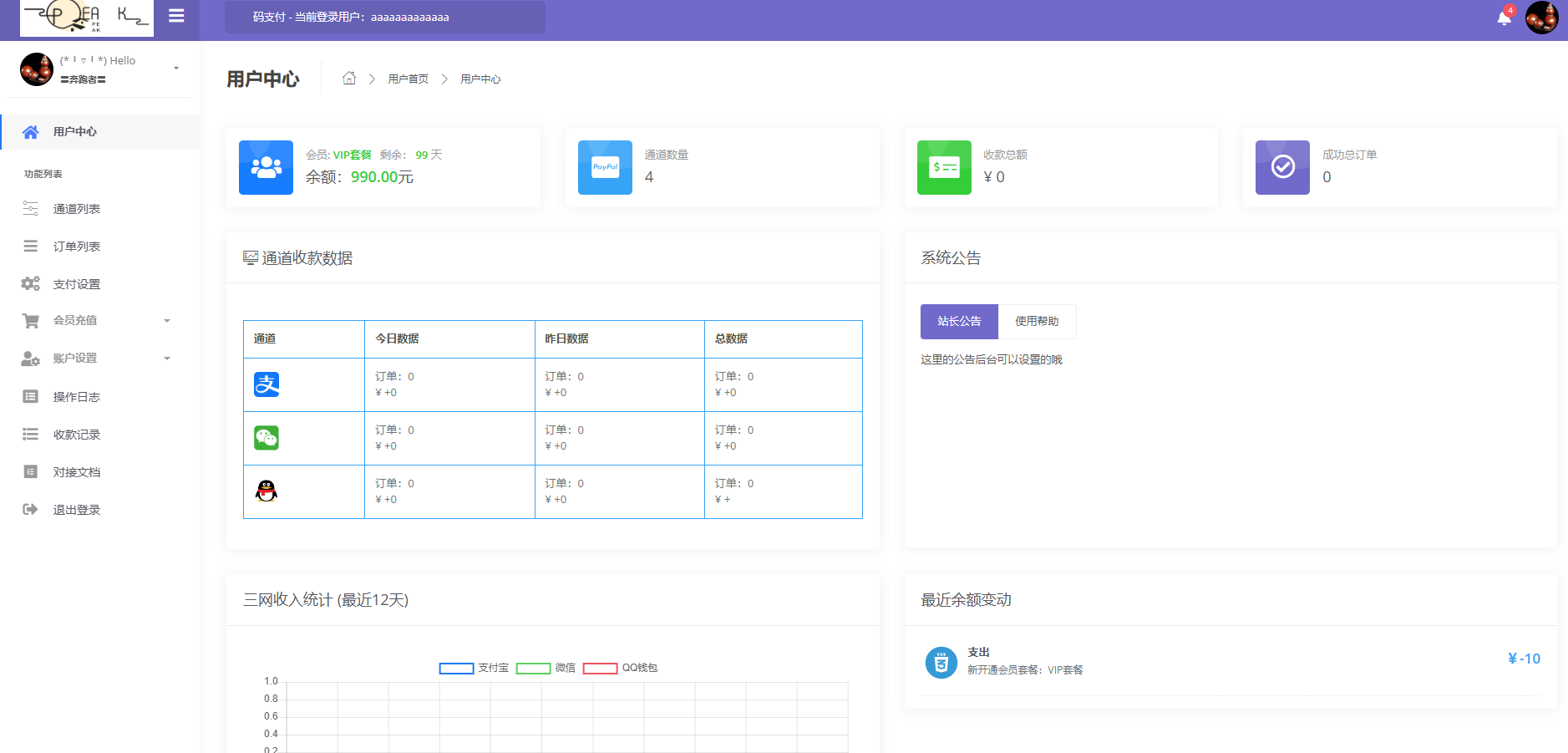Select the 站长公告 tab
Image resolution: width=1568 pixels, height=753 pixels.
pos(959,322)
